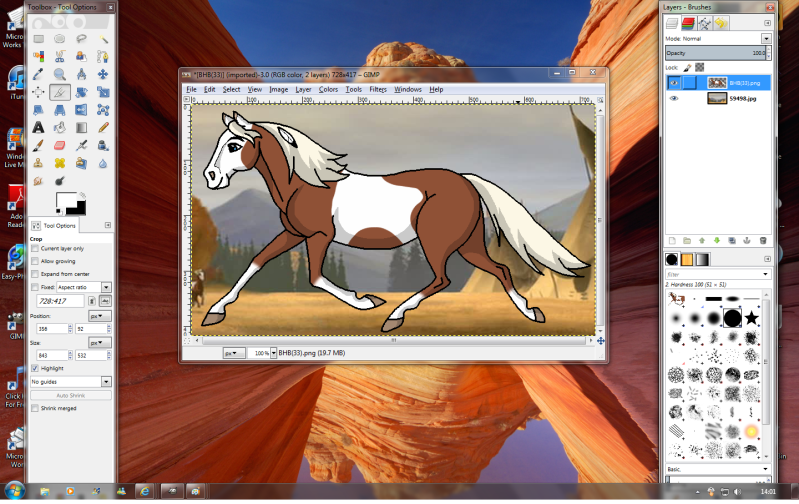The width and height of the screenshot is (799, 504).
Task: Switch to the Undo History tab
Action: [721, 23]
